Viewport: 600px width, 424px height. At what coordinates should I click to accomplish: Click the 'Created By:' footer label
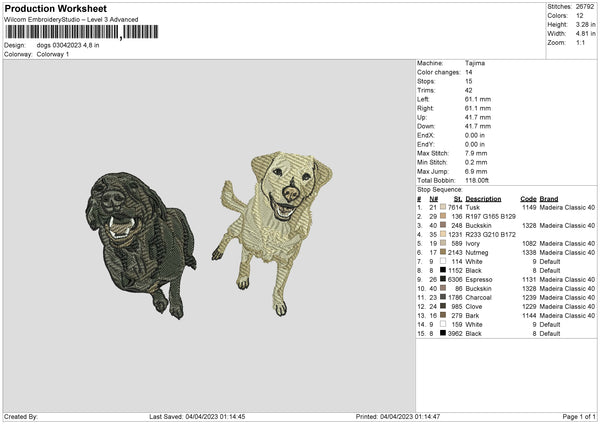tap(21, 416)
